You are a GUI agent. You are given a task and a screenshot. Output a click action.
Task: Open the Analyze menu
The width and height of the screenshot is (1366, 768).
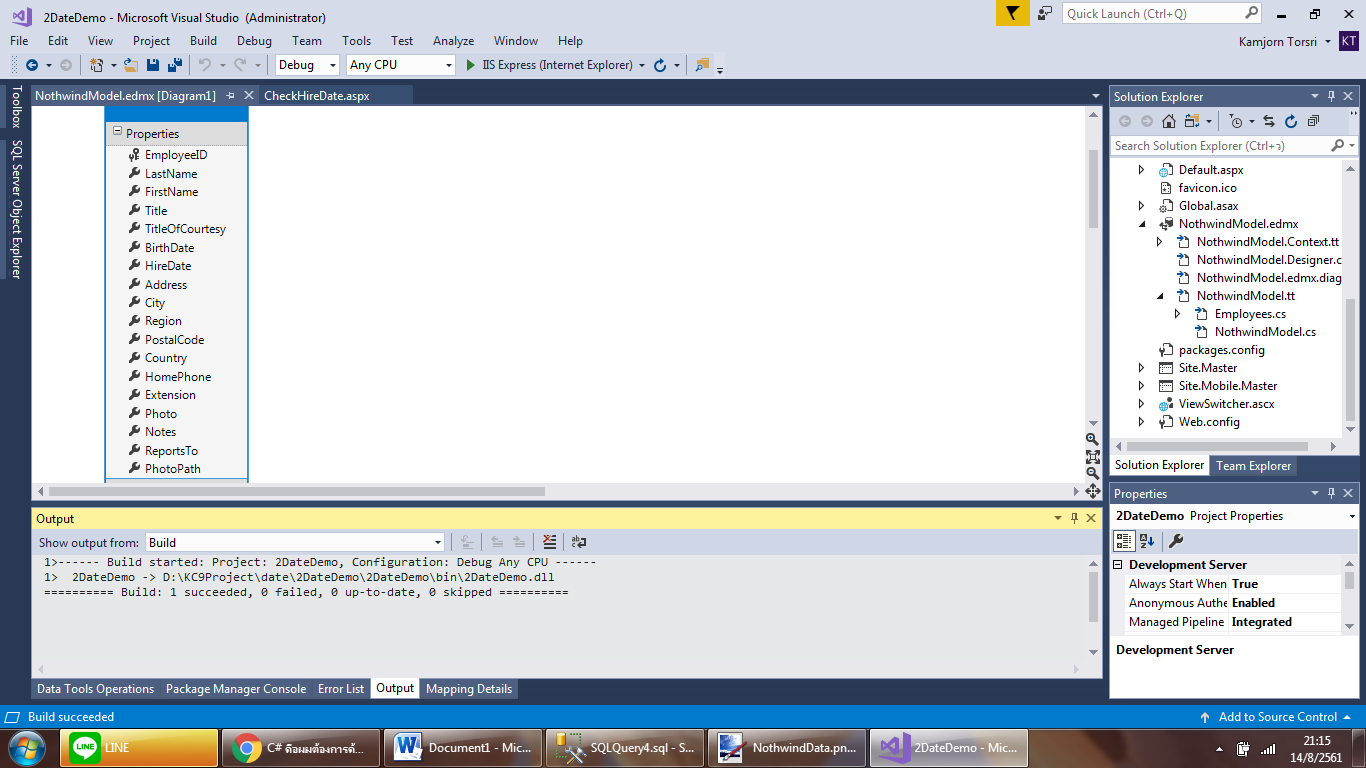pos(453,41)
